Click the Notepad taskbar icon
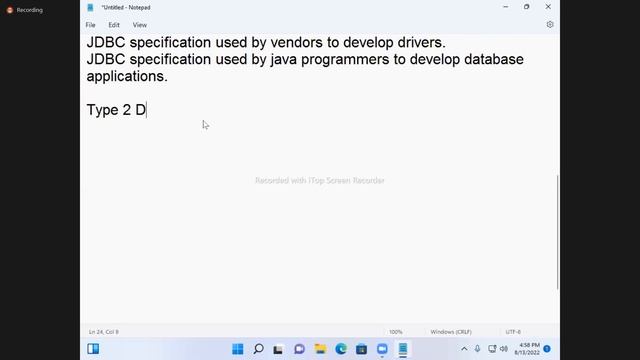Viewport: 640px width, 360px height. [403, 349]
